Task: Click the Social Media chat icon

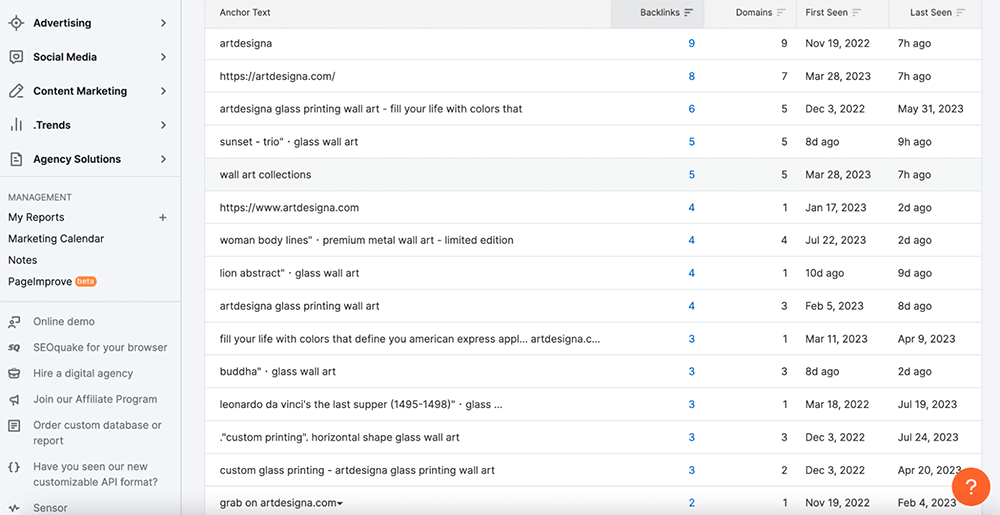Action: (x=17, y=57)
